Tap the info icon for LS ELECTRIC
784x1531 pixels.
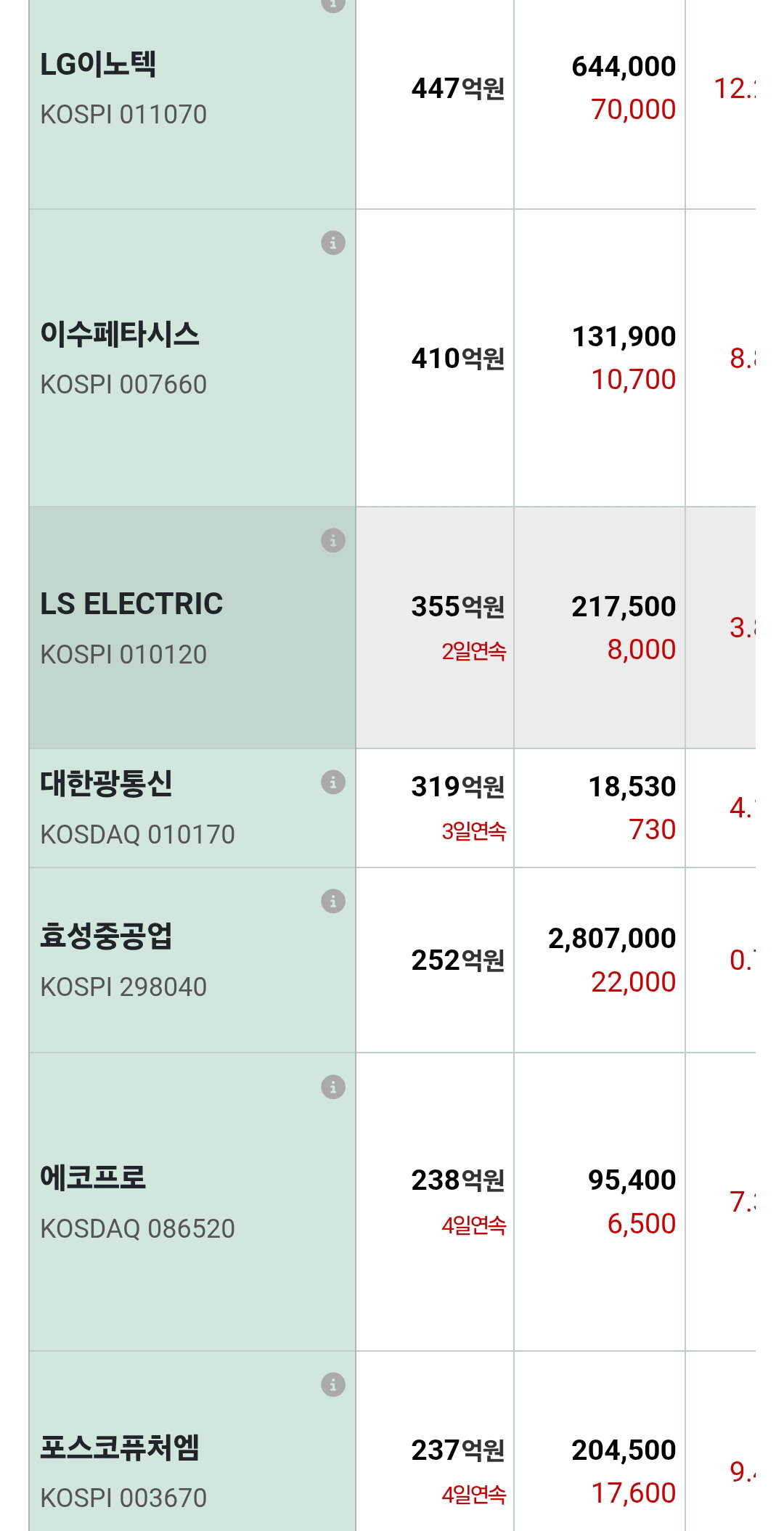coord(333,541)
